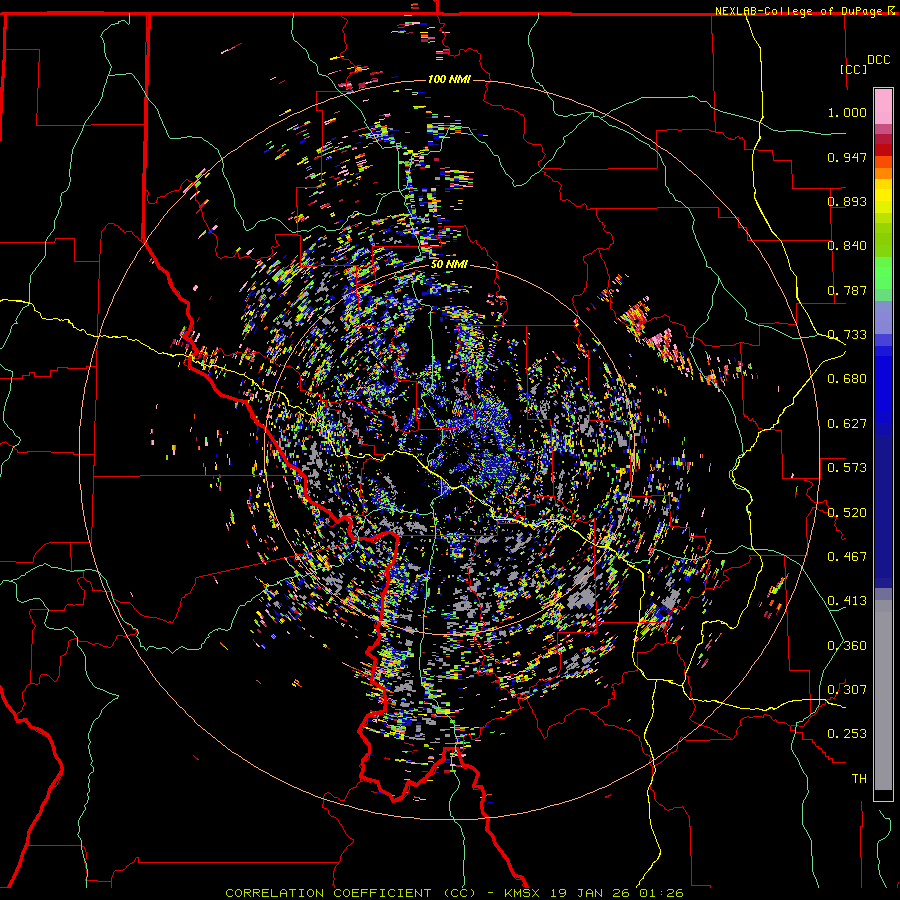Click the KMSX station identifier in the caption
900x900 pixels.
[521, 893]
